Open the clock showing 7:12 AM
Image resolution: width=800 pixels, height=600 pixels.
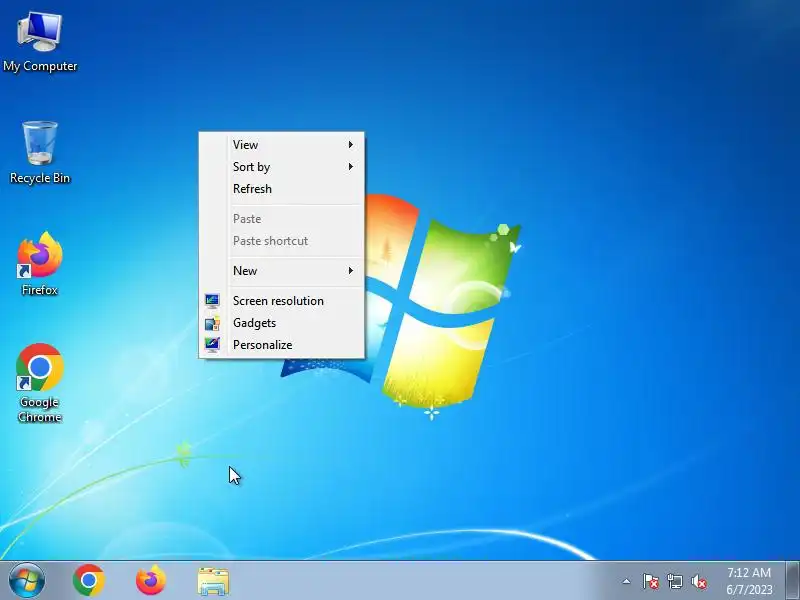click(749, 581)
